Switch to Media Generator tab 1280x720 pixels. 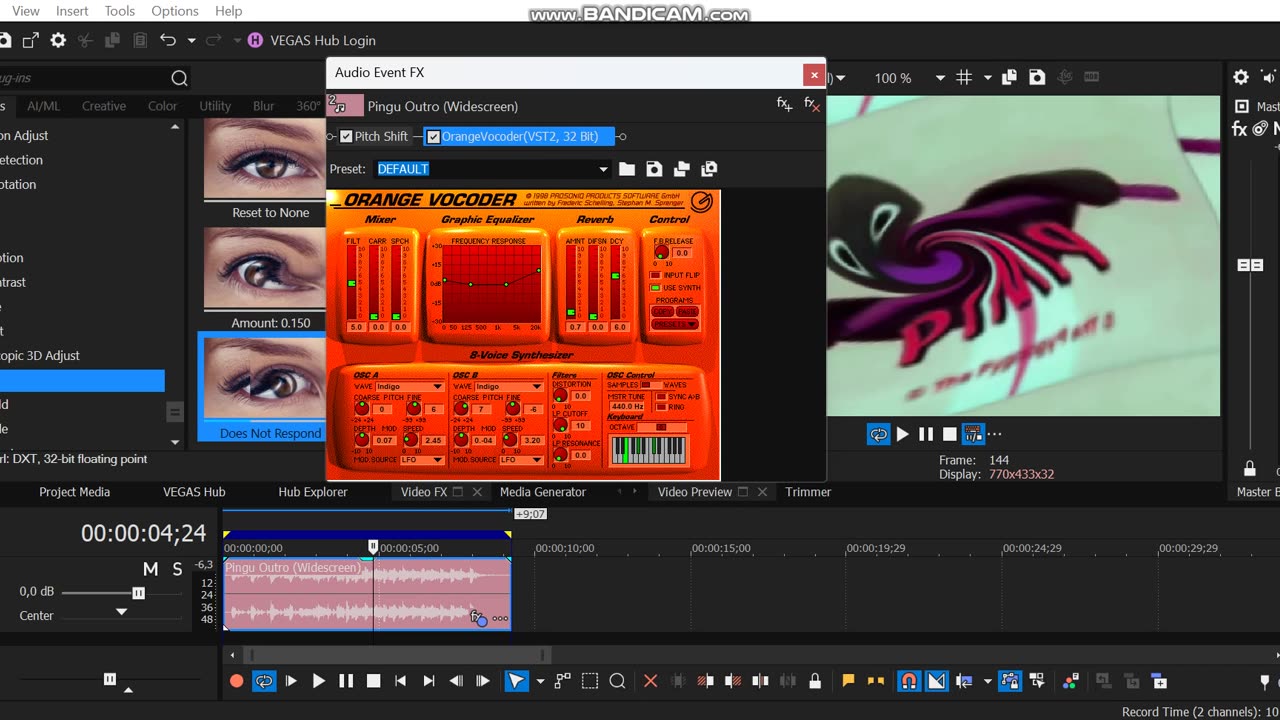tap(543, 492)
